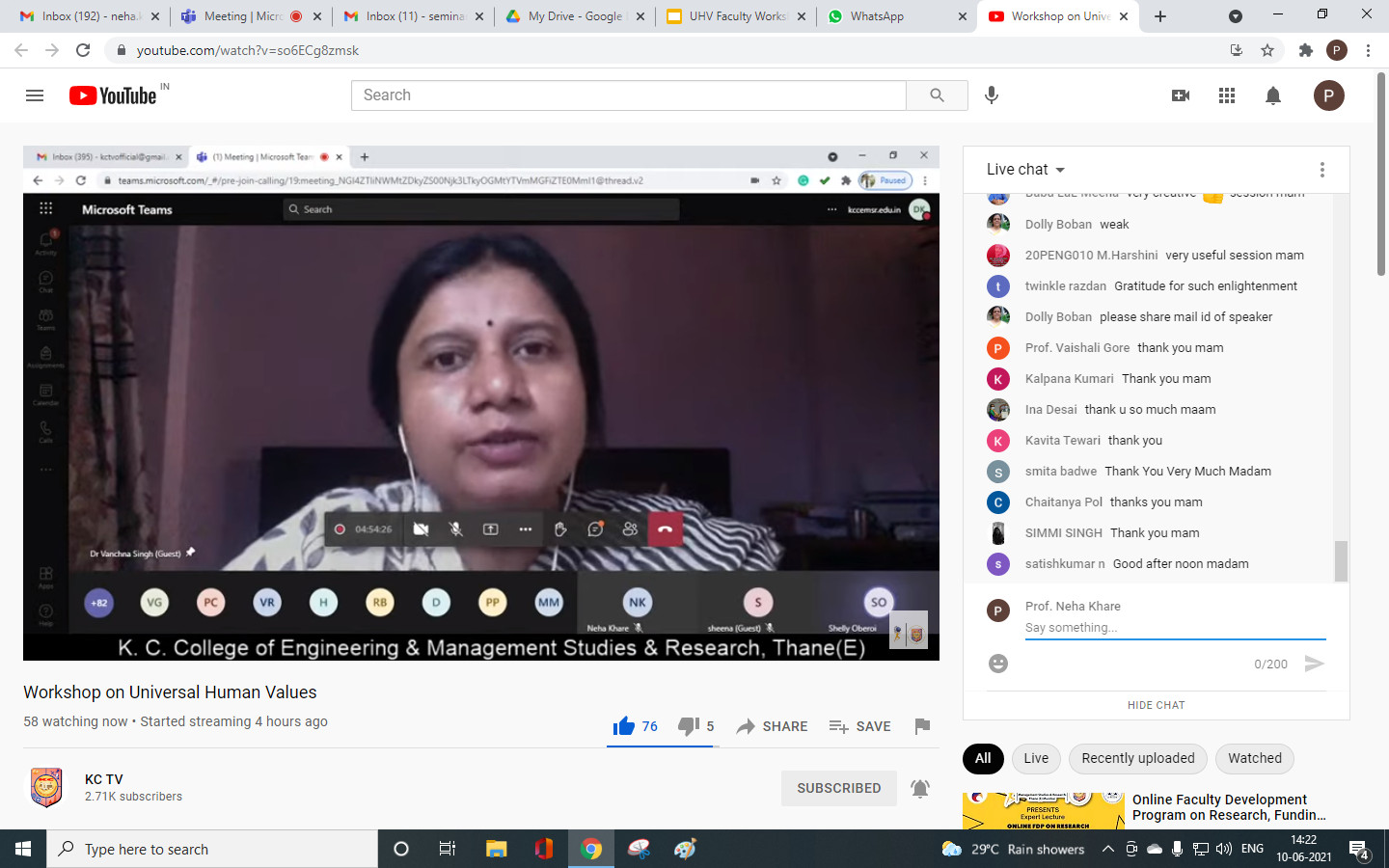Click the SHARE button
Screen dimensions: 1389x868
[772, 726]
